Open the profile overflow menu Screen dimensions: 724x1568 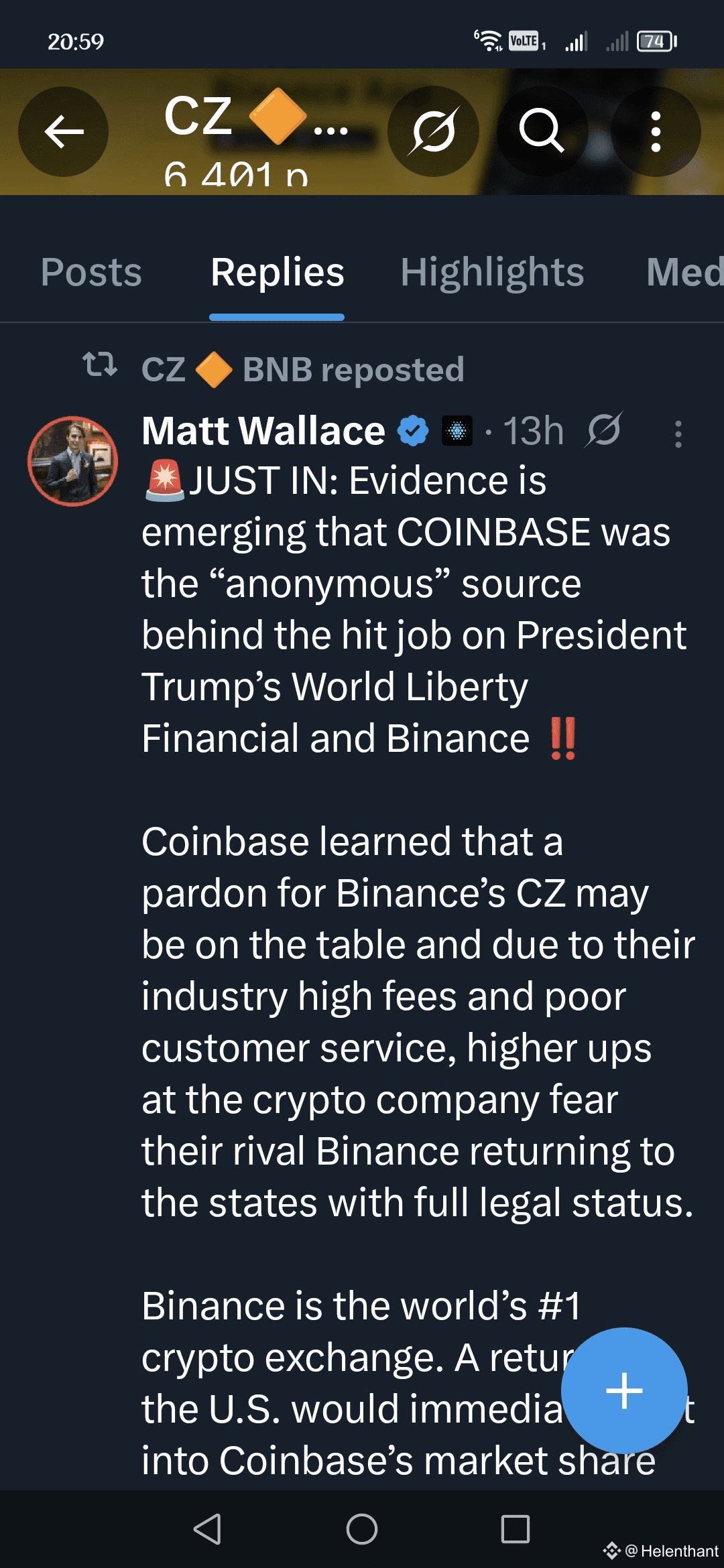point(656,131)
